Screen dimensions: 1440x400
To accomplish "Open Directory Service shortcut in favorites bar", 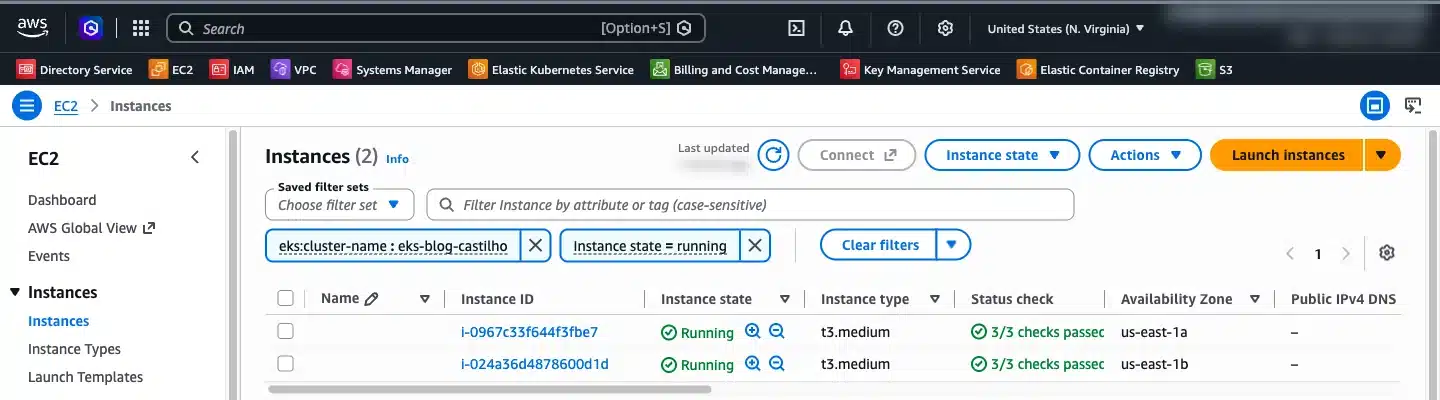I will (75, 70).
